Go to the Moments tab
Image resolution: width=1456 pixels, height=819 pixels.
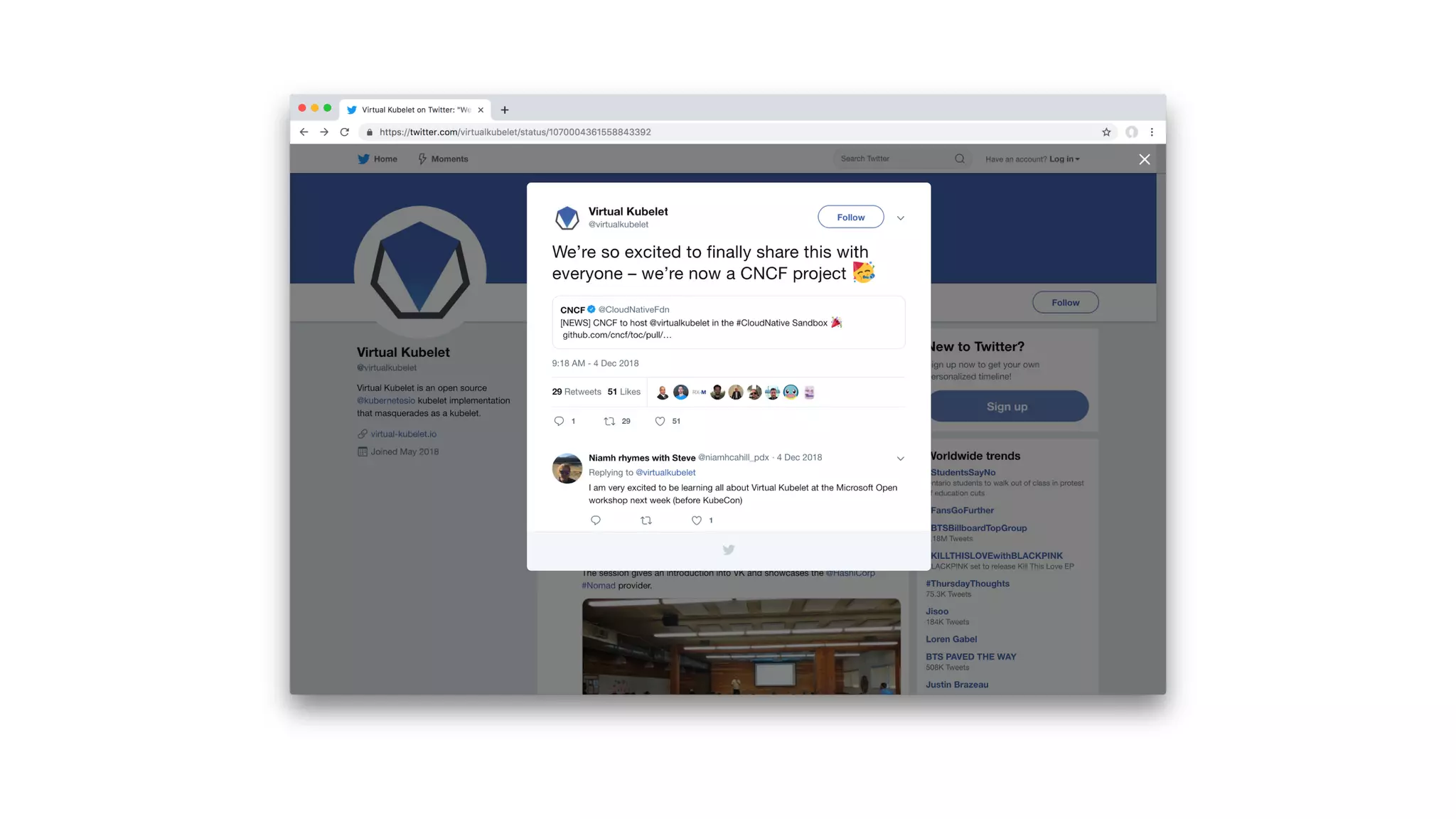click(443, 159)
